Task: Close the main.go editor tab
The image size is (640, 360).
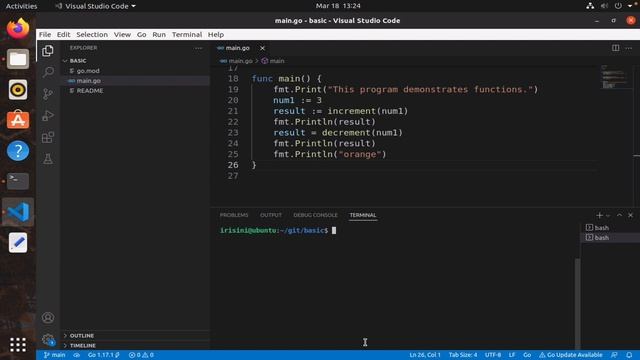Action: [x=262, y=48]
